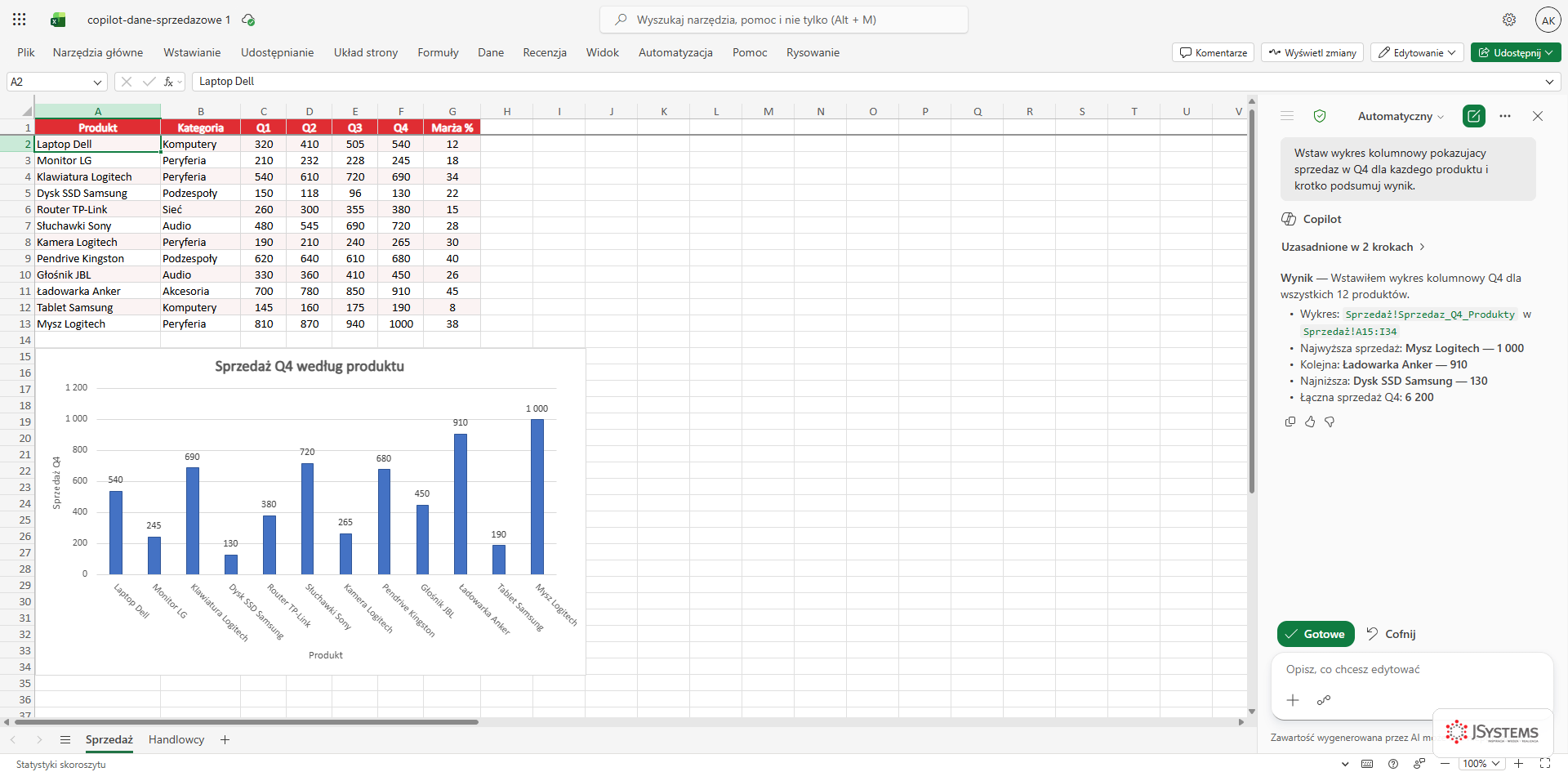Accept changes with the Gotowe button
This screenshot has width=1568, height=772.
tap(1316, 634)
